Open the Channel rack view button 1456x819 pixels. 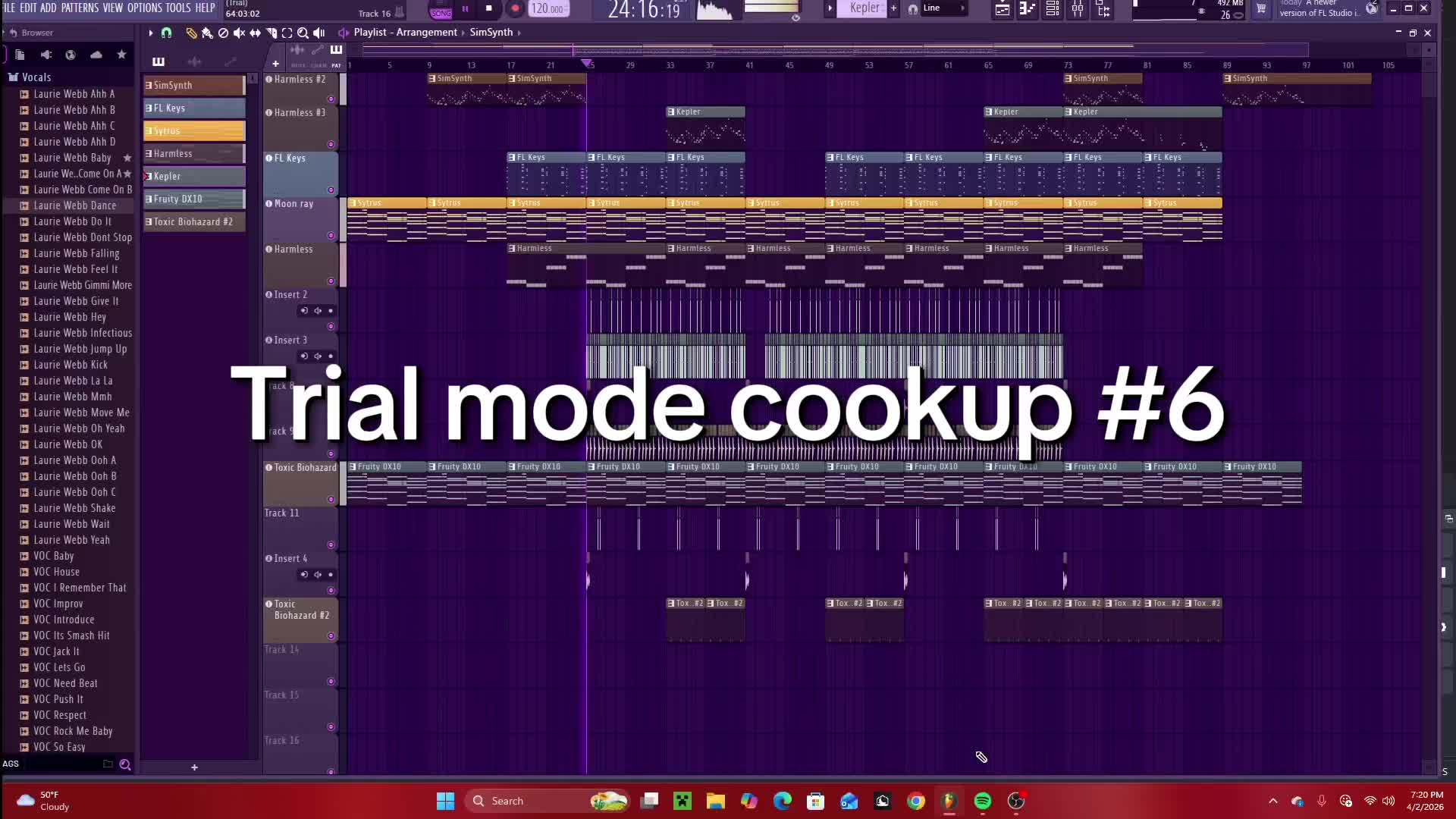[x=1053, y=9]
